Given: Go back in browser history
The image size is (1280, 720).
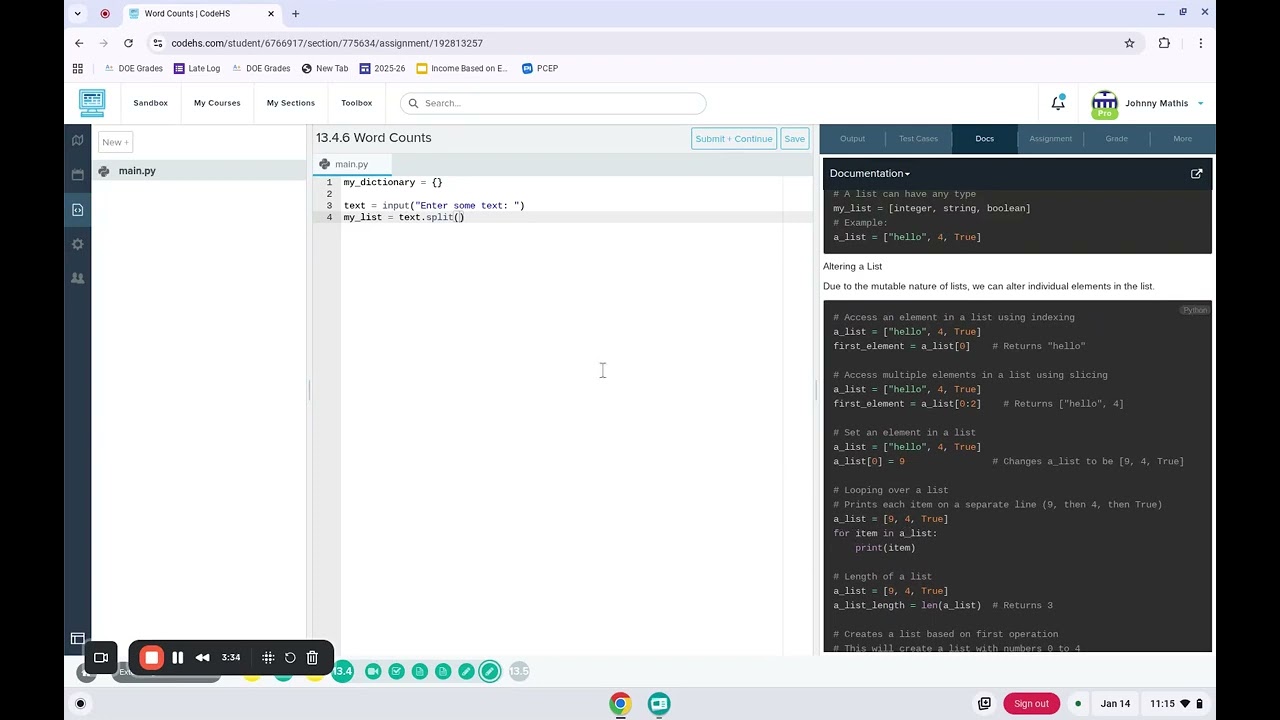Looking at the screenshot, I should pos(79,43).
